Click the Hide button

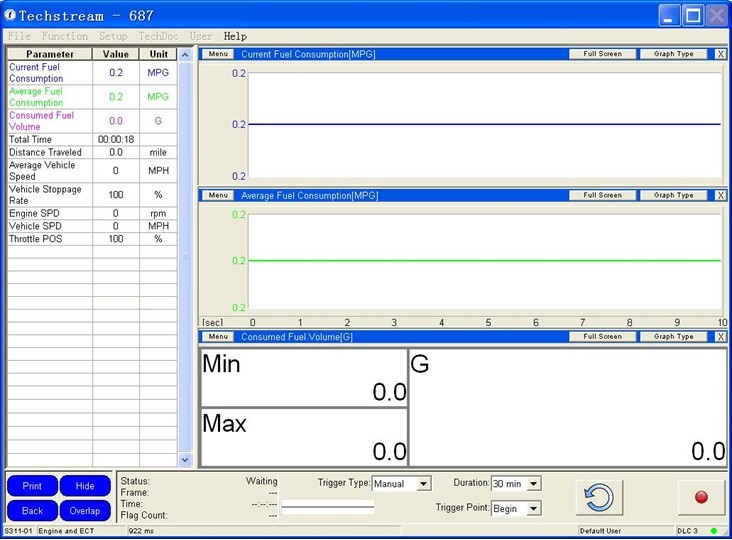85,486
